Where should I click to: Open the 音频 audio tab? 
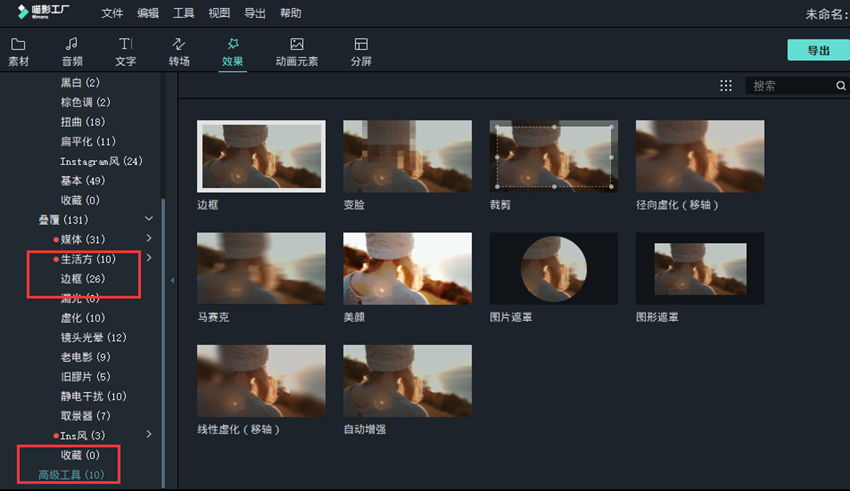(x=72, y=52)
